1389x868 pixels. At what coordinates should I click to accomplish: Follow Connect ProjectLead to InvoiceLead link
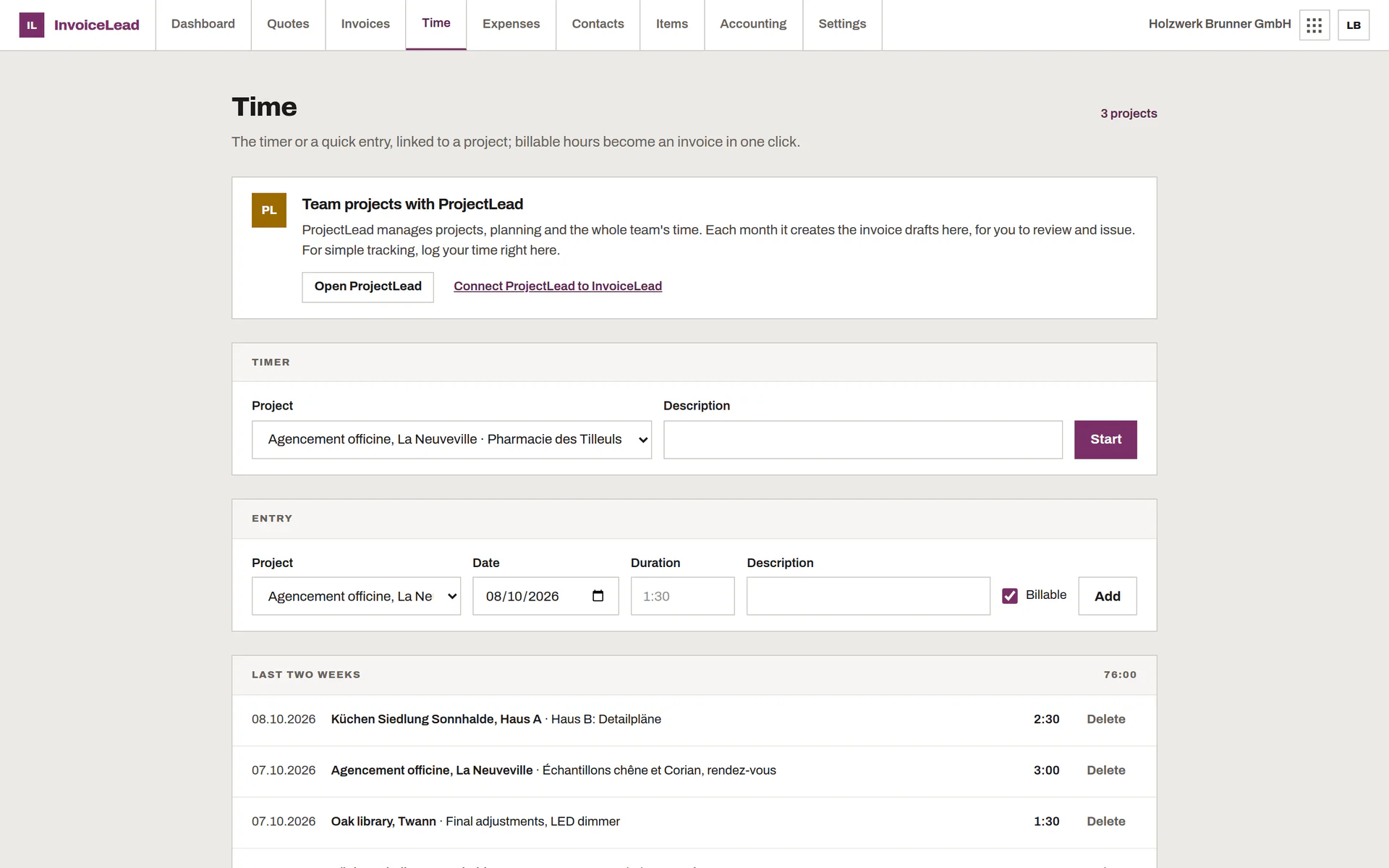click(558, 286)
